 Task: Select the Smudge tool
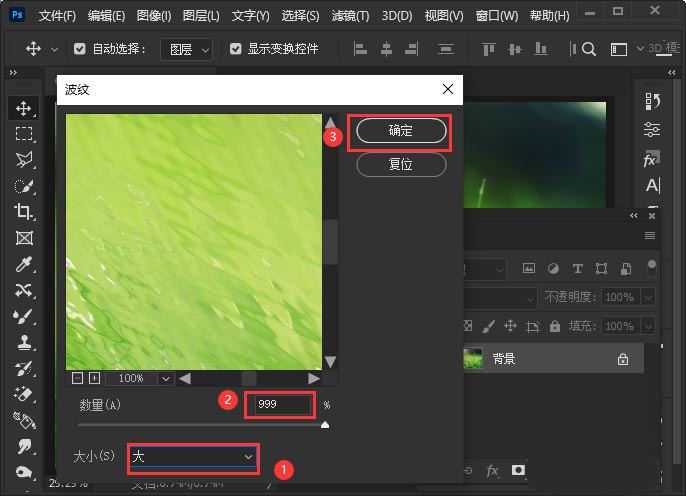[24, 447]
